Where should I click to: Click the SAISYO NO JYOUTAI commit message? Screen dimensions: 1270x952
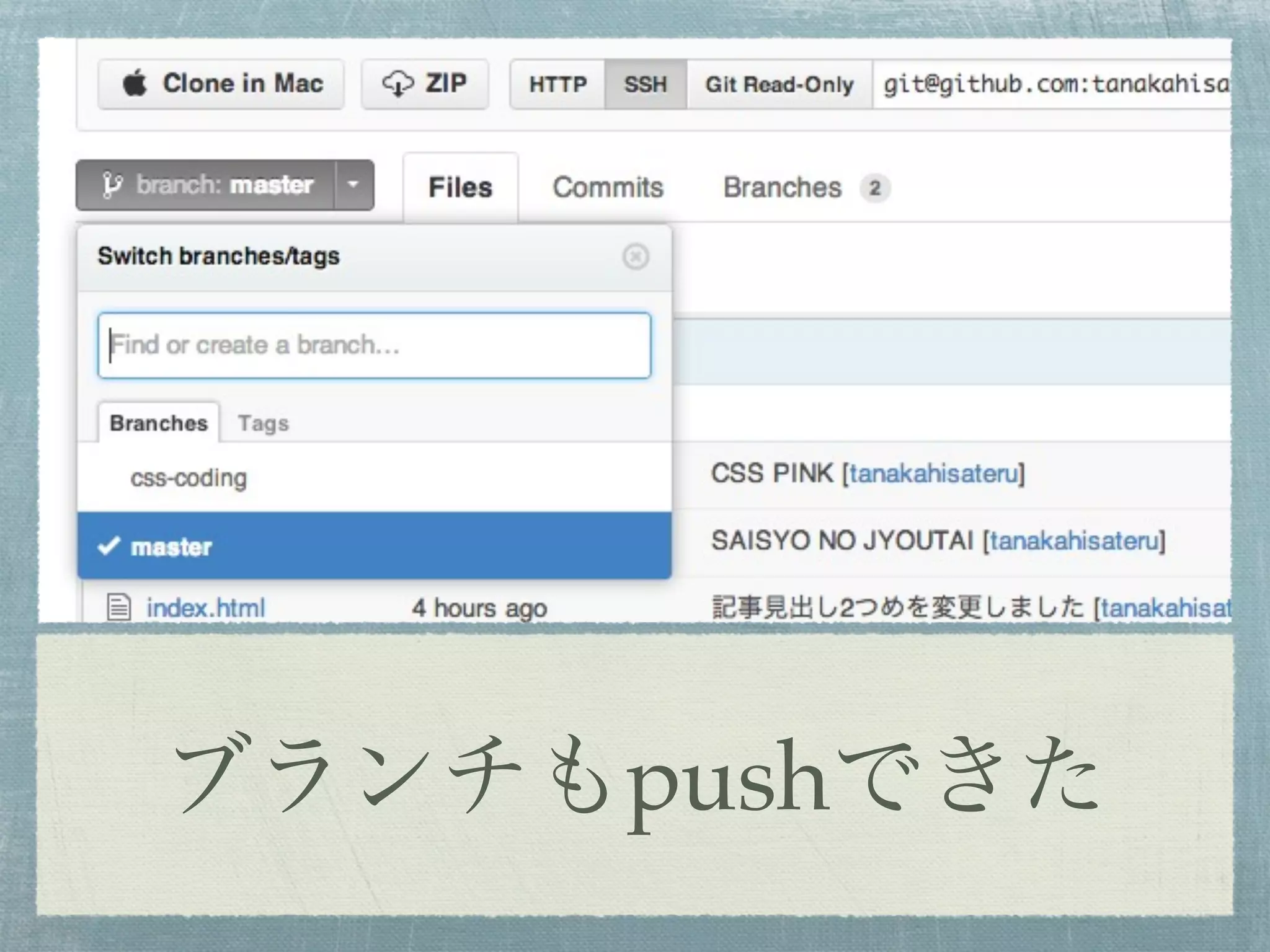coord(843,540)
